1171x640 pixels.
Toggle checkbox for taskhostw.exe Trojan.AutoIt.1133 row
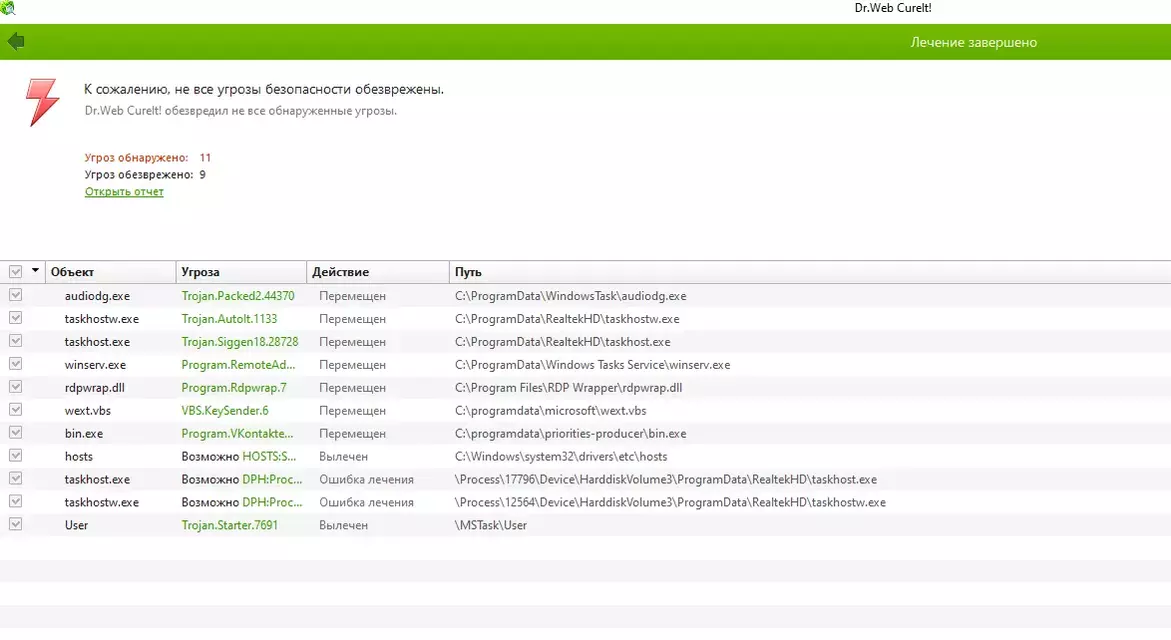point(15,319)
